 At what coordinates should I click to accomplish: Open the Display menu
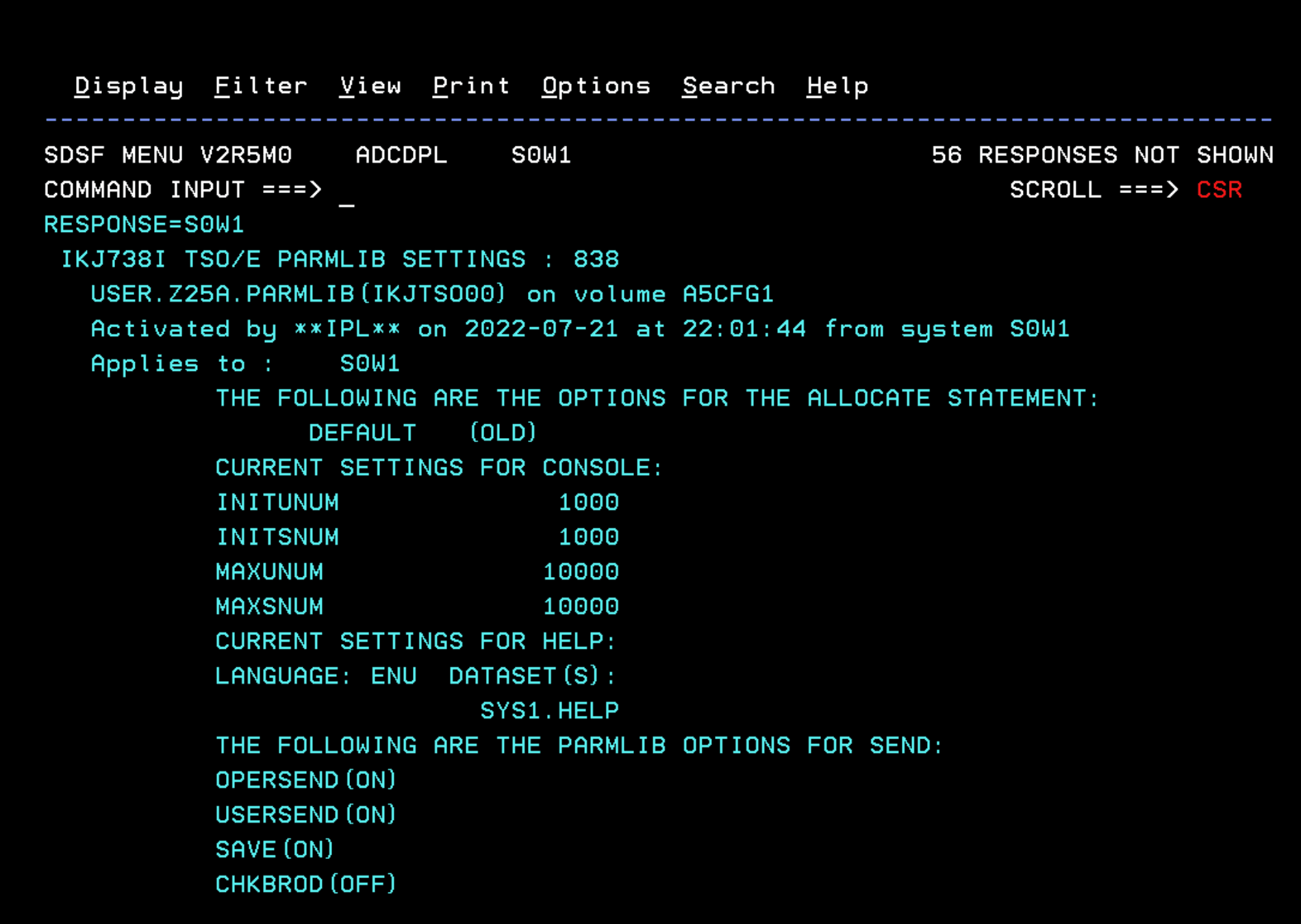(128, 85)
